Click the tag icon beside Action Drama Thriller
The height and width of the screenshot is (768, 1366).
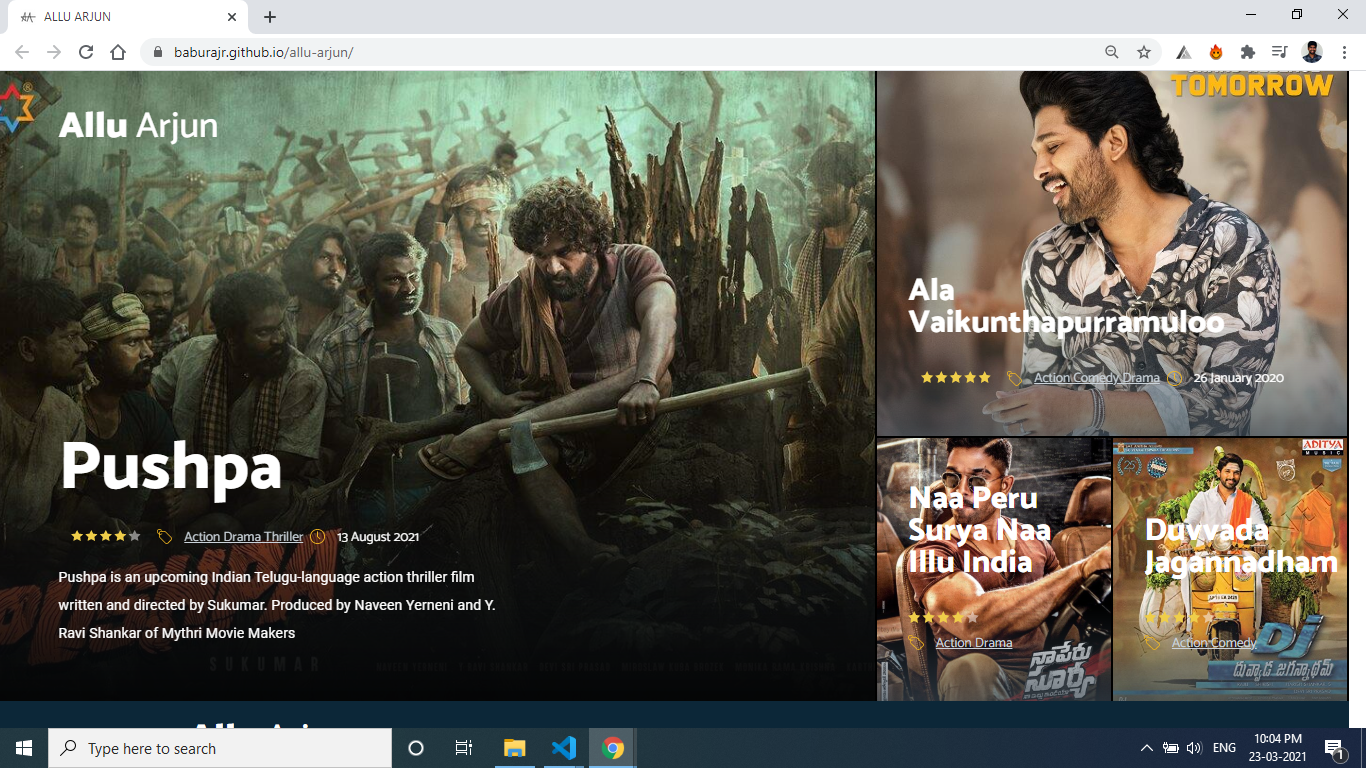pos(164,537)
